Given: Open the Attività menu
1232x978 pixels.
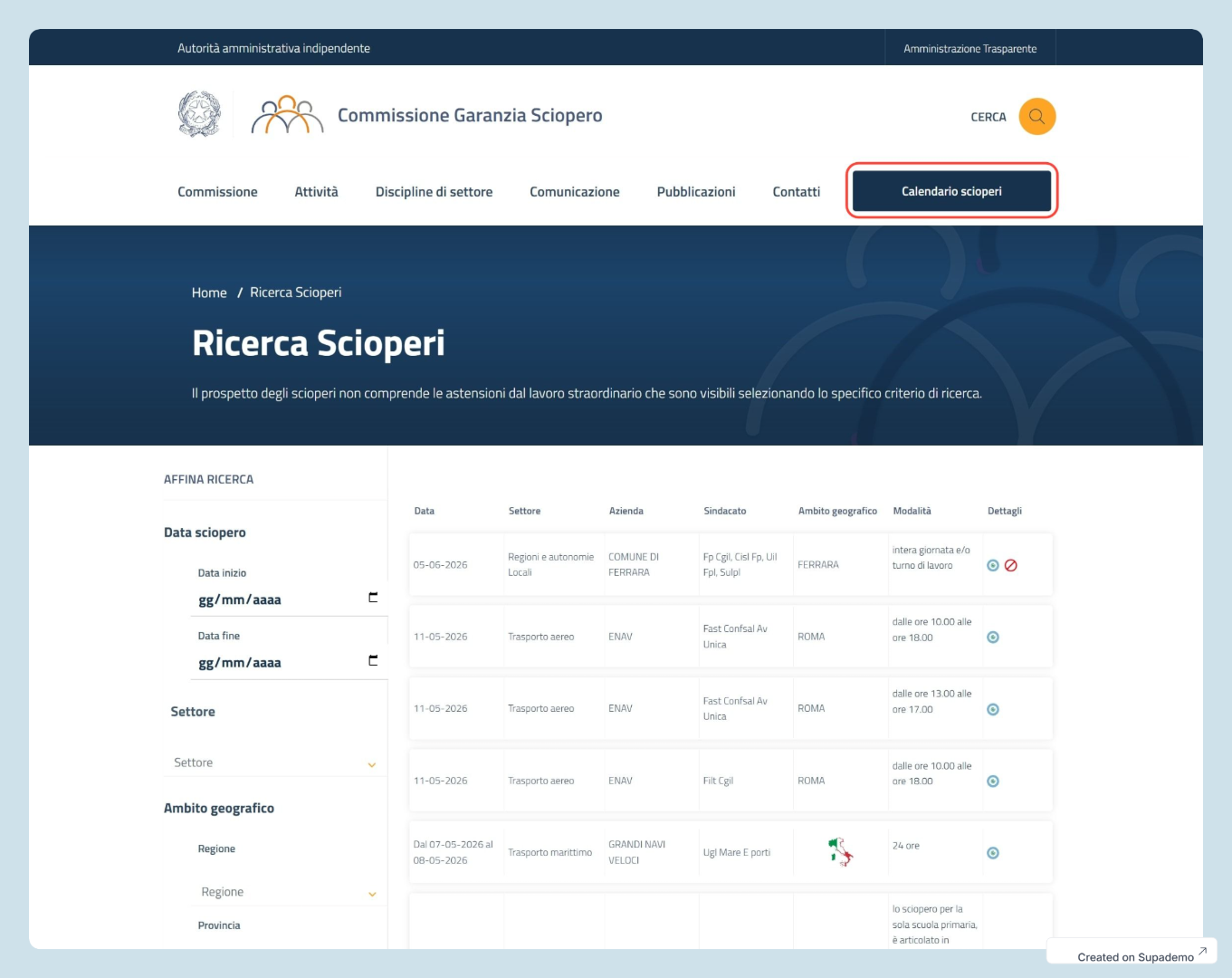Looking at the screenshot, I should point(316,192).
